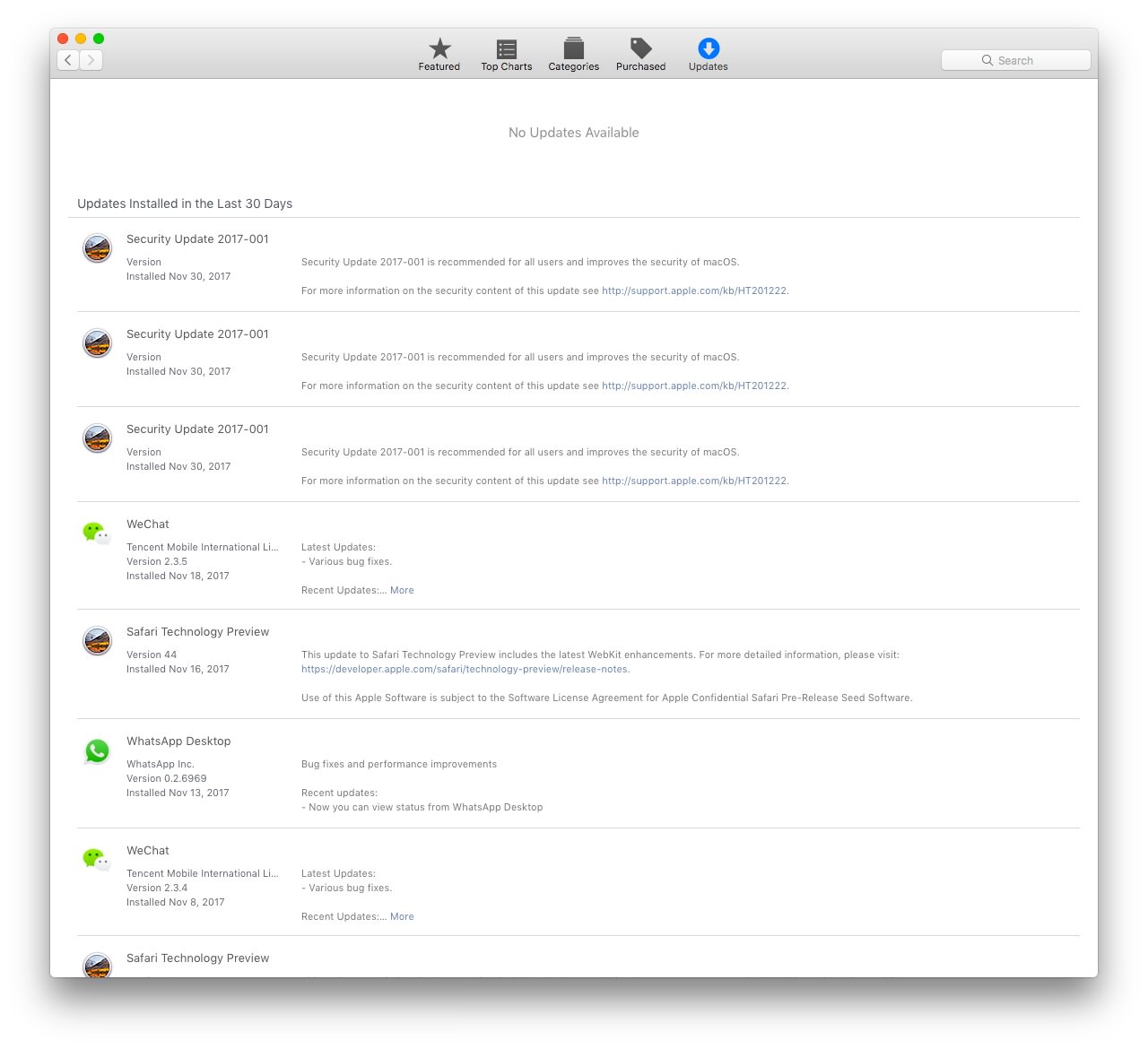
Task: Select the Updates tab
Action: (x=709, y=55)
